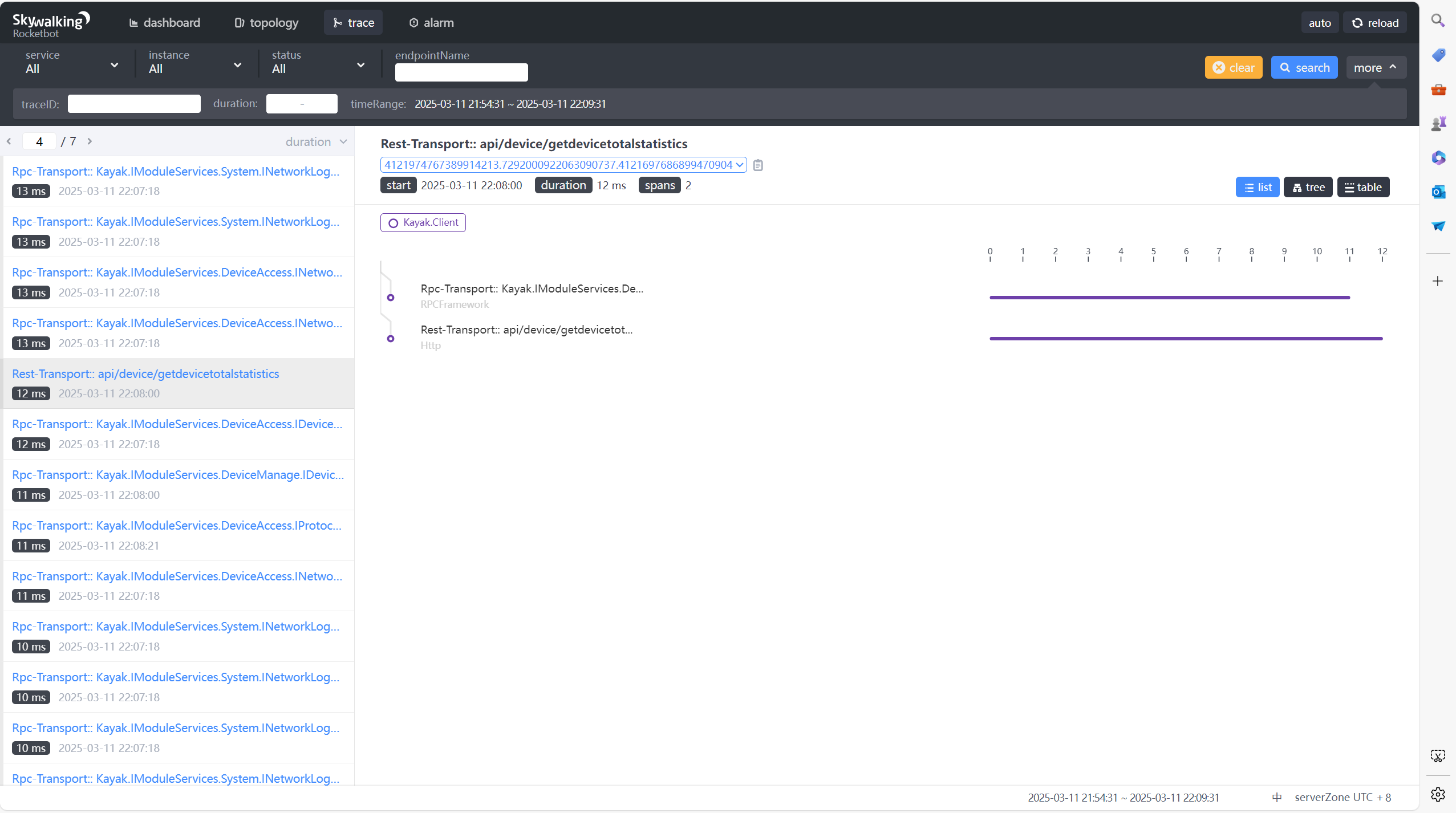The width and height of the screenshot is (1456, 813).
Task: Click the Outlook icon in browser sidebar
Action: tap(1438, 192)
